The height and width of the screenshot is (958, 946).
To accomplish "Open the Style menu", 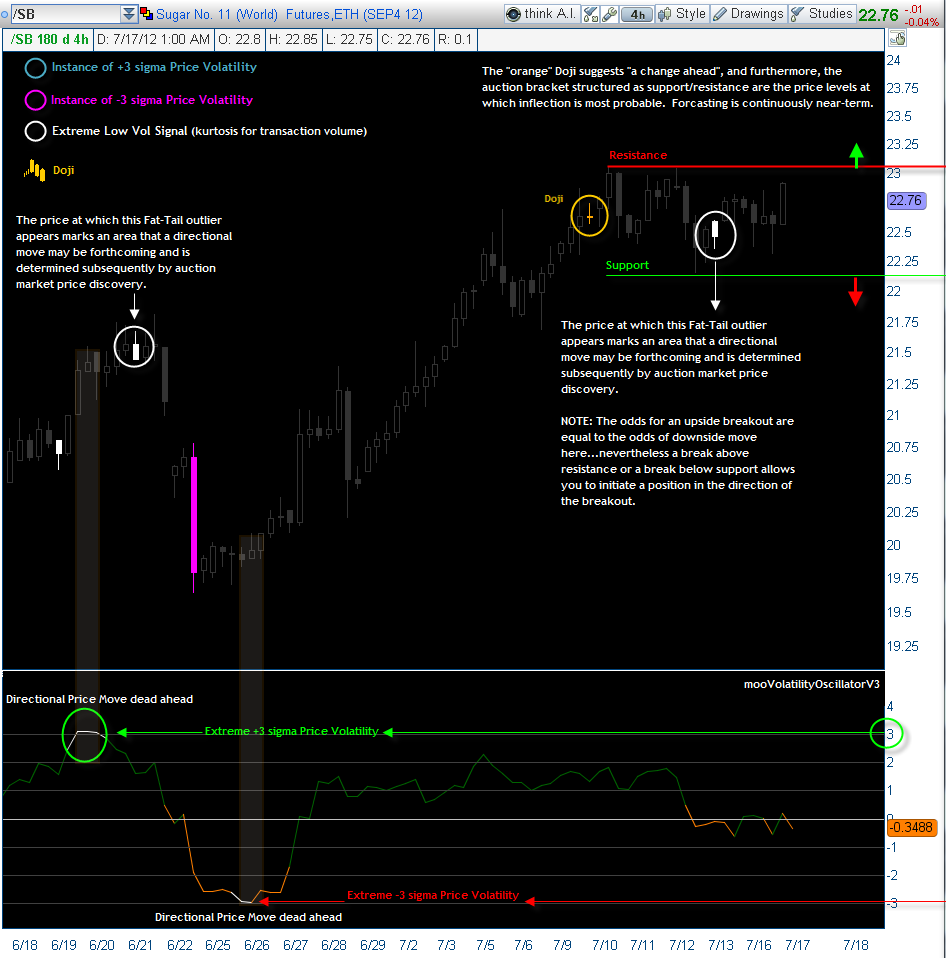I will (x=682, y=14).
